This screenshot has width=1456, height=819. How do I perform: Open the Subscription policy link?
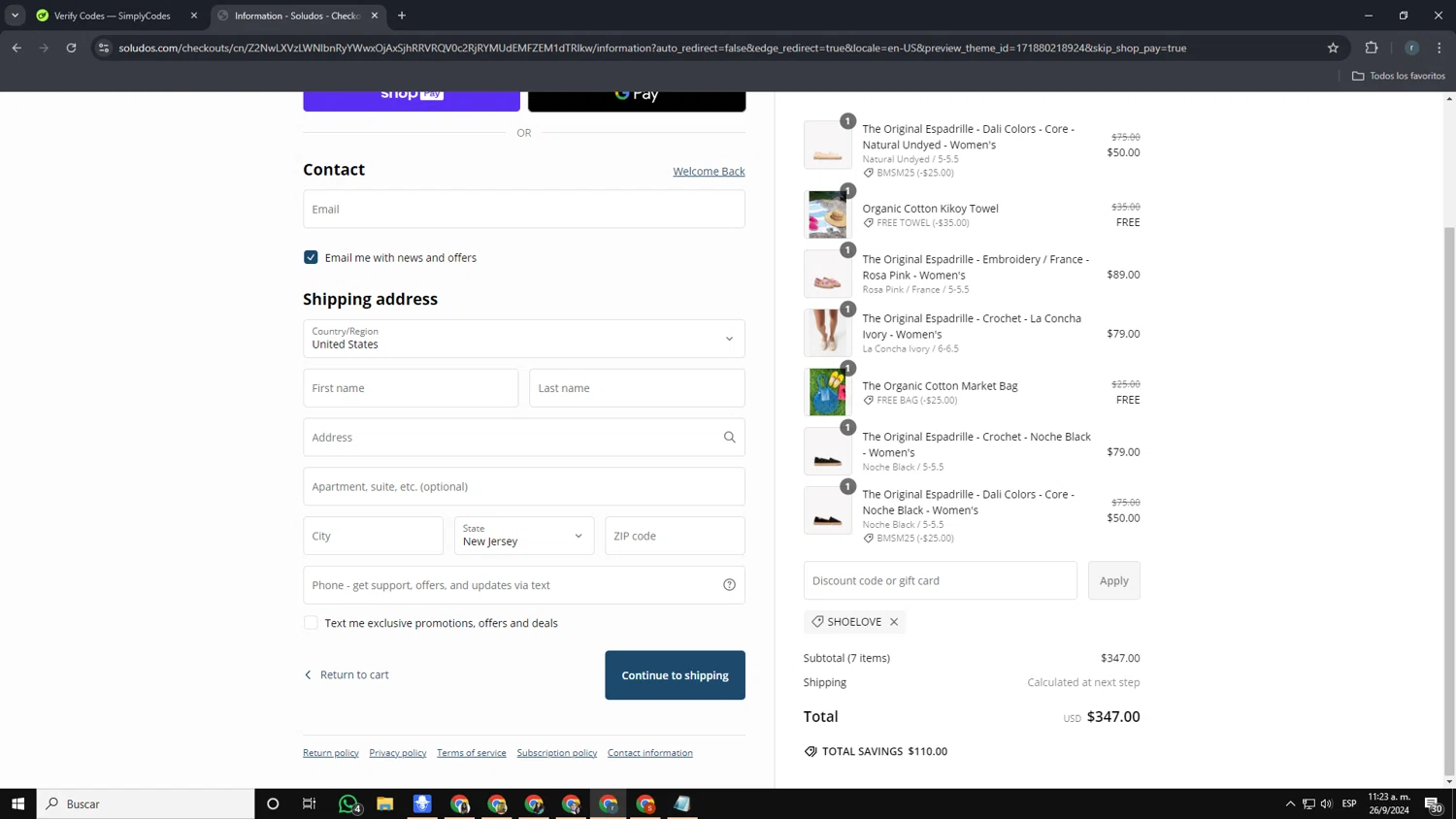pos(557,753)
